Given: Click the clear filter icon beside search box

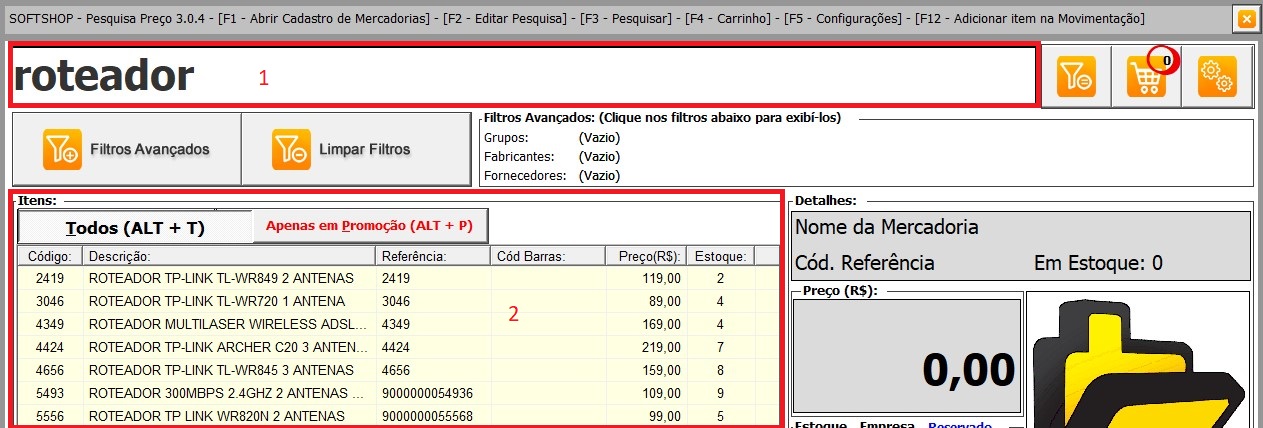Looking at the screenshot, I should (x=1076, y=76).
